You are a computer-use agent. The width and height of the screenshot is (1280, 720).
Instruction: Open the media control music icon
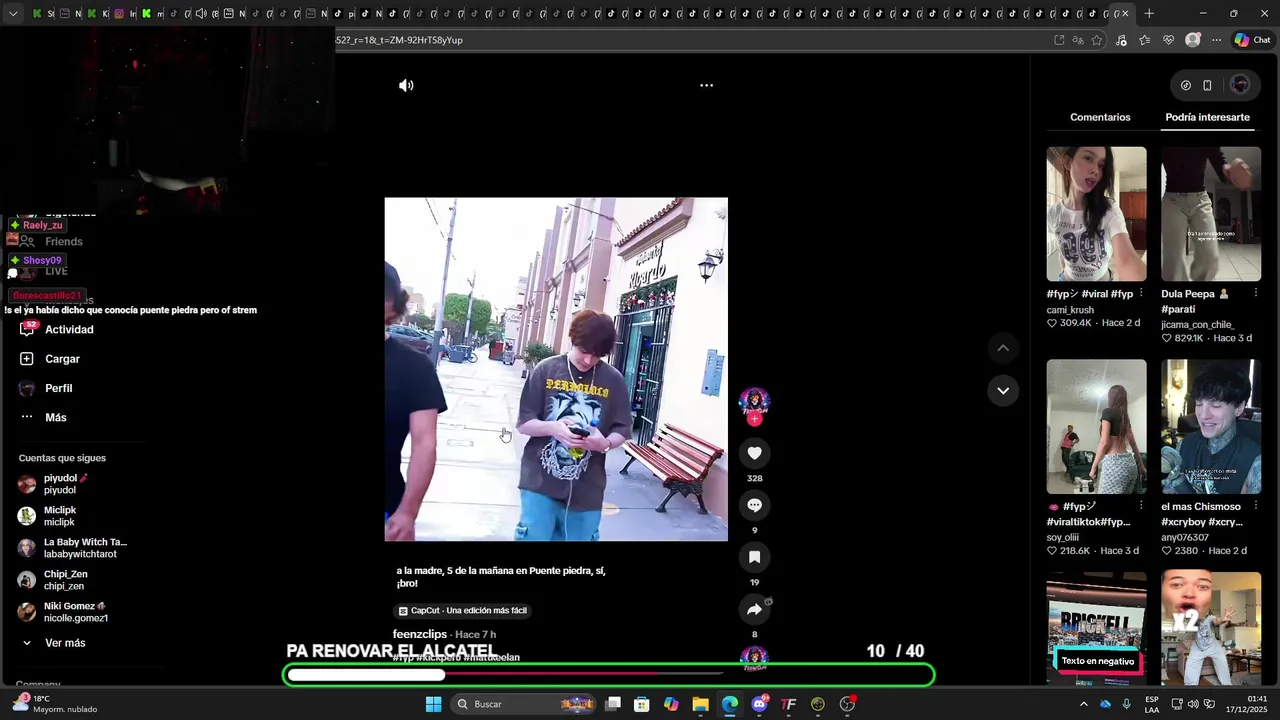tap(1121, 40)
